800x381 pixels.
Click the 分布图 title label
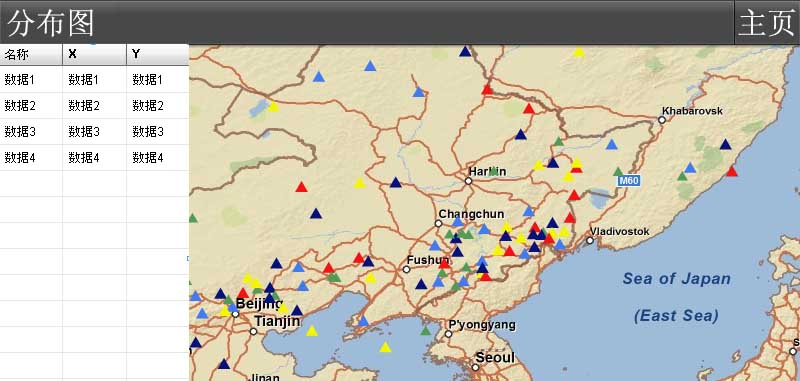51,23
